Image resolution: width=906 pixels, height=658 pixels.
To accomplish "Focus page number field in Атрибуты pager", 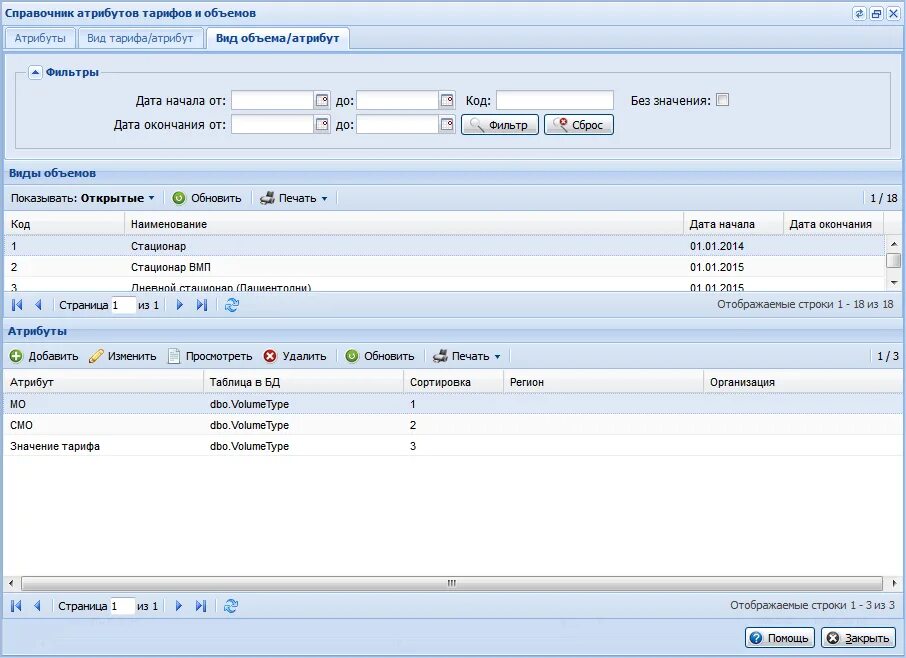I will click(x=122, y=605).
